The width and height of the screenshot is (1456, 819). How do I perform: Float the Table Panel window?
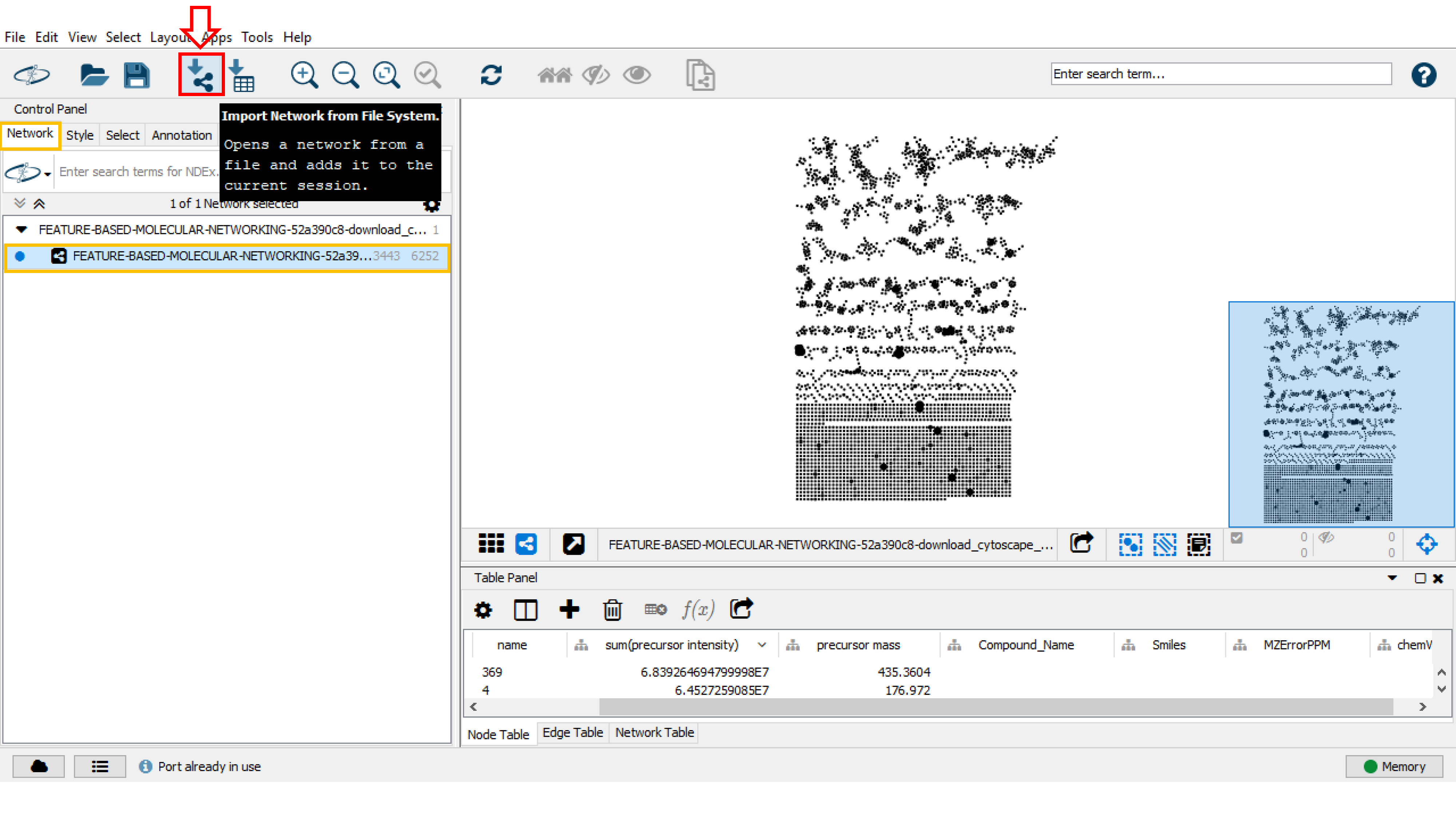1420,578
